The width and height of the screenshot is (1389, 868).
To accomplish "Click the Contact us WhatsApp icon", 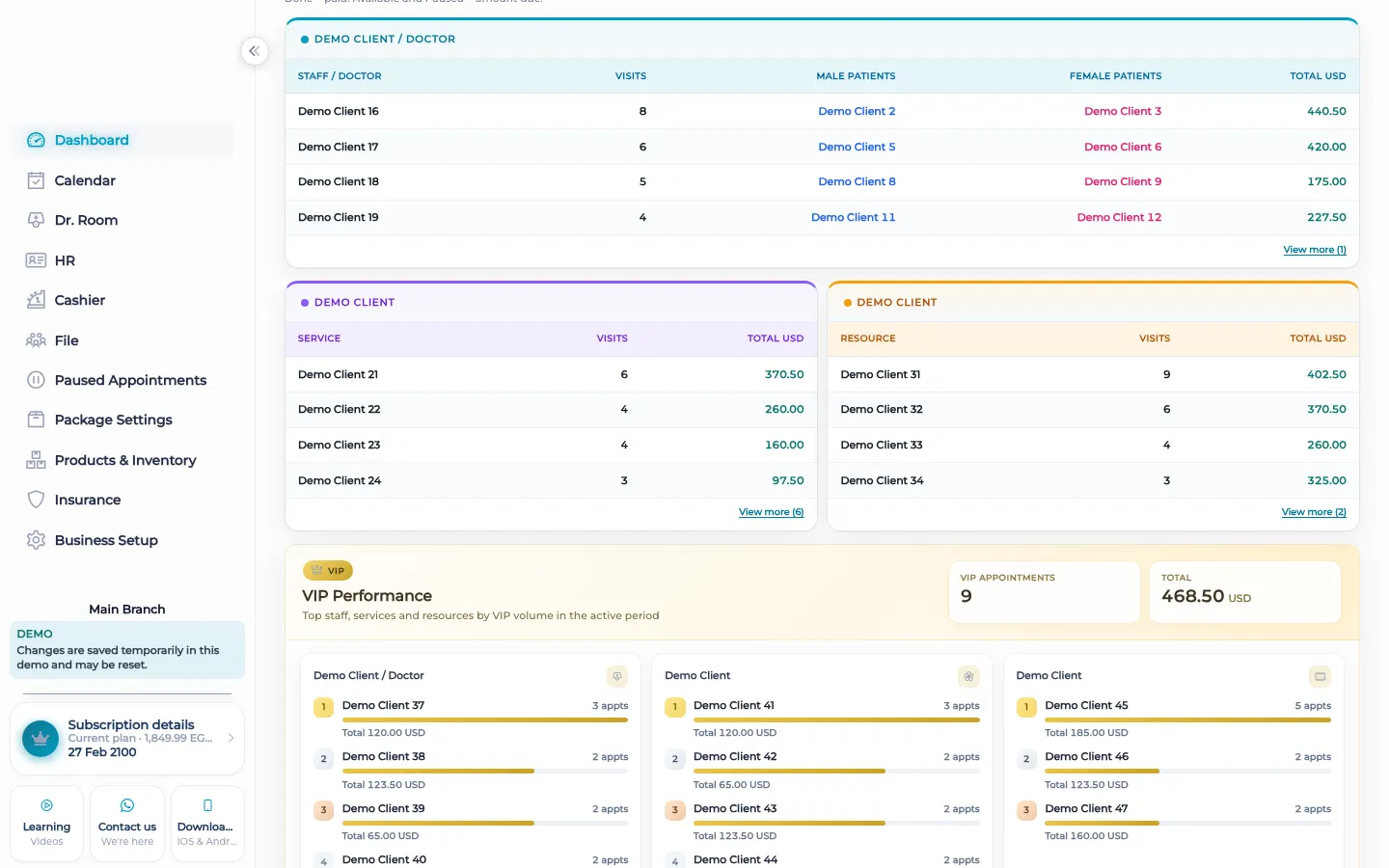I will pyautogui.click(x=127, y=805).
